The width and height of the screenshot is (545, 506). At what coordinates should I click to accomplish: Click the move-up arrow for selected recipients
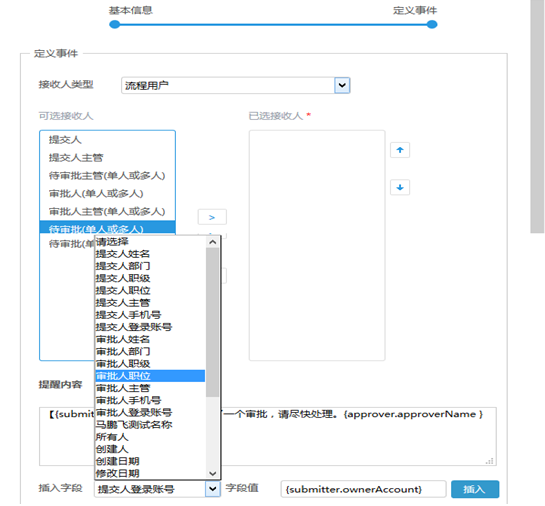click(x=400, y=150)
